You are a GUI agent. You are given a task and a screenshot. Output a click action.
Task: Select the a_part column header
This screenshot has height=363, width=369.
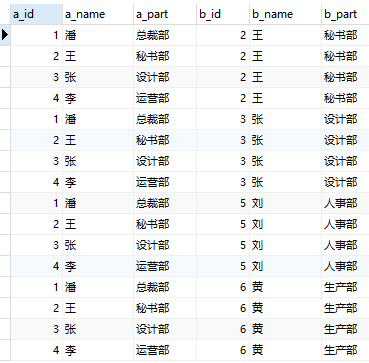click(x=165, y=14)
